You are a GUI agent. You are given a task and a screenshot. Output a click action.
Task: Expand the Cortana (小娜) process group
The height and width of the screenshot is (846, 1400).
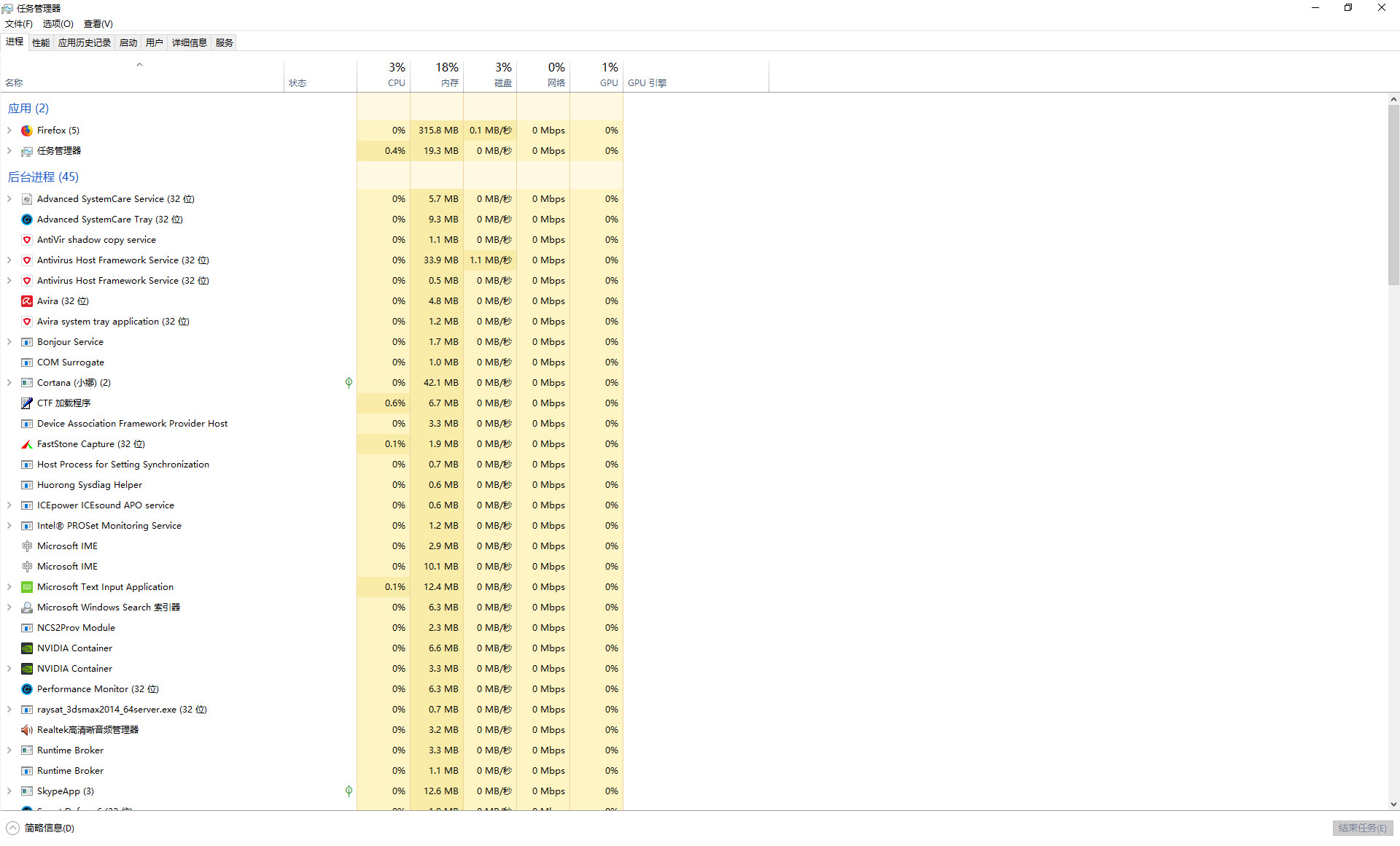coord(9,383)
